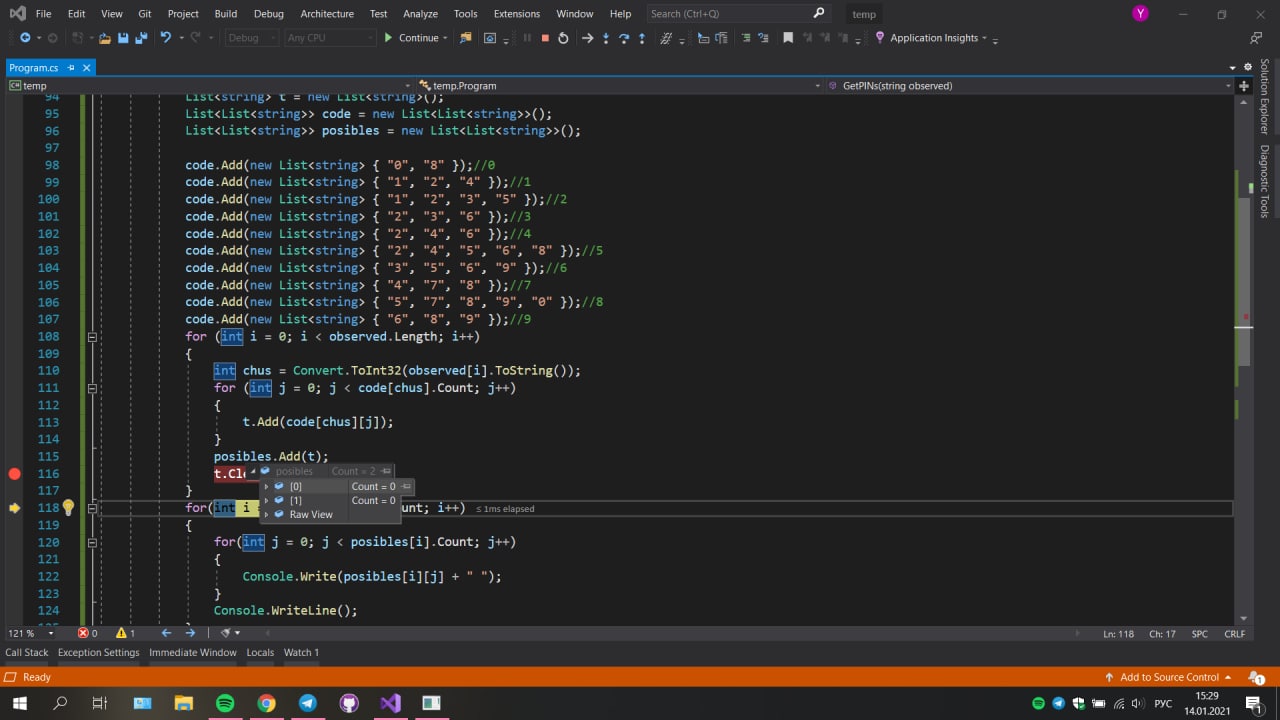Screen dimensions: 1280x720
Task: Pin the [0] datatip entry
Action: tap(406, 486)
